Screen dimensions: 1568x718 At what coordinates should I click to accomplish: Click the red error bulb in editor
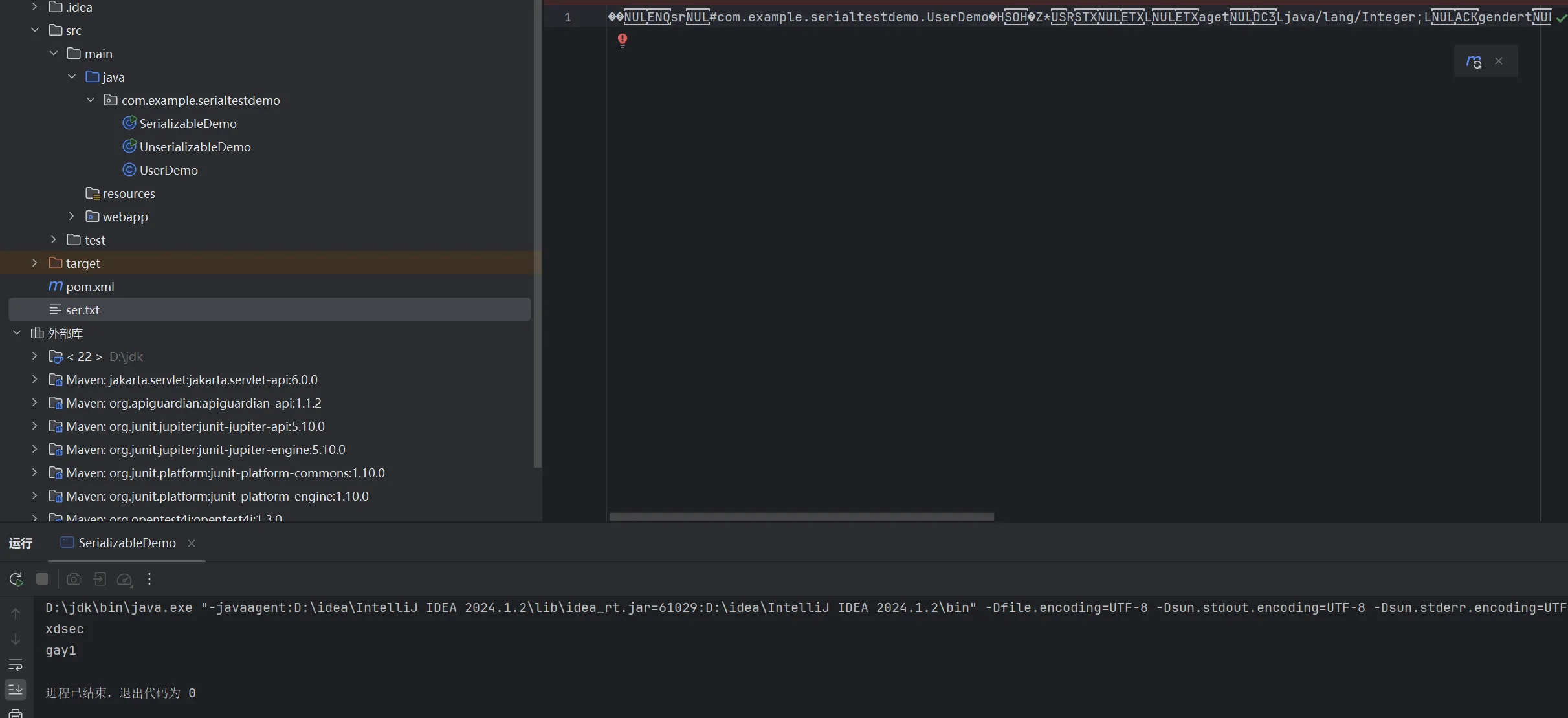pyautogui.click(x=623, y=41)
